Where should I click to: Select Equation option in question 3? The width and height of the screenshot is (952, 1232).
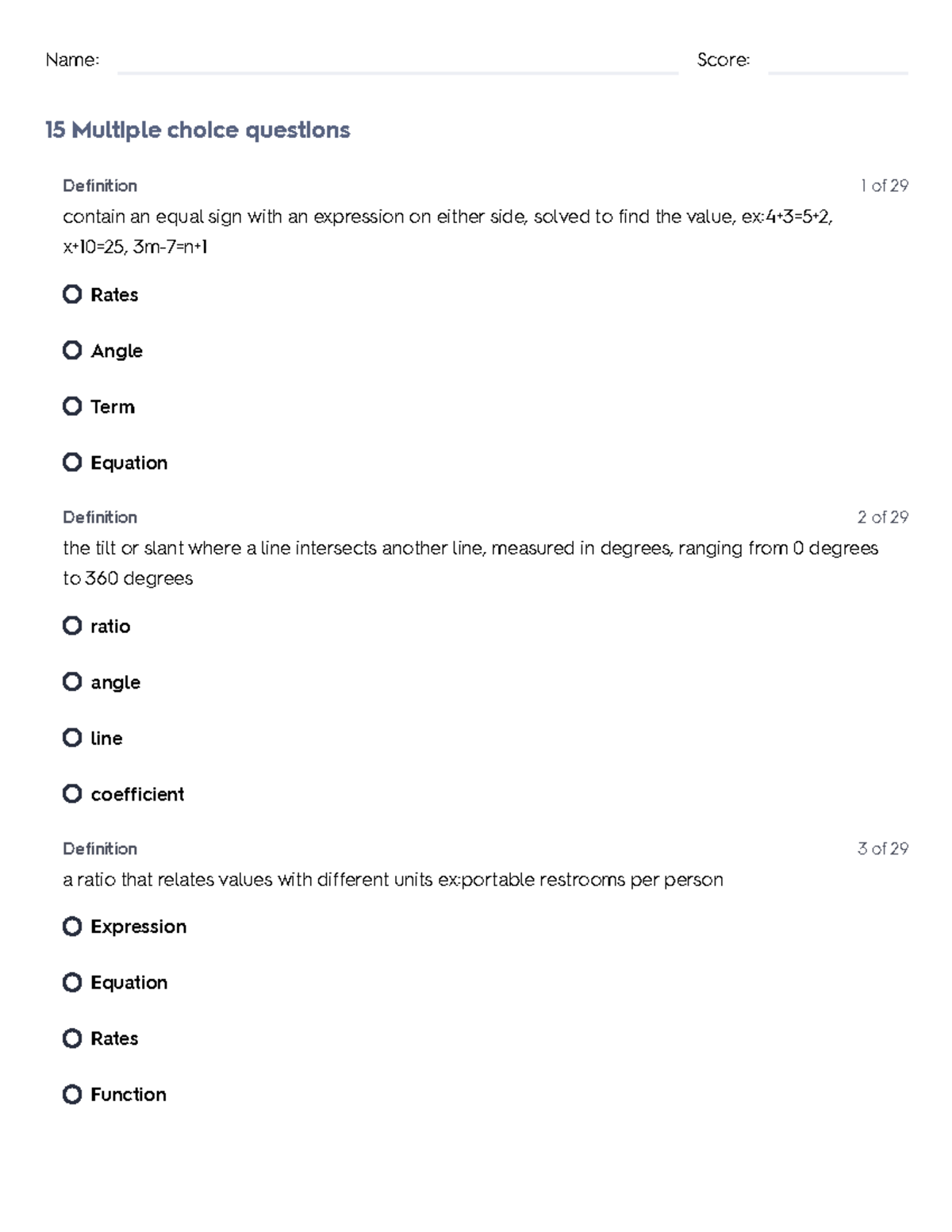coord(72,983)
